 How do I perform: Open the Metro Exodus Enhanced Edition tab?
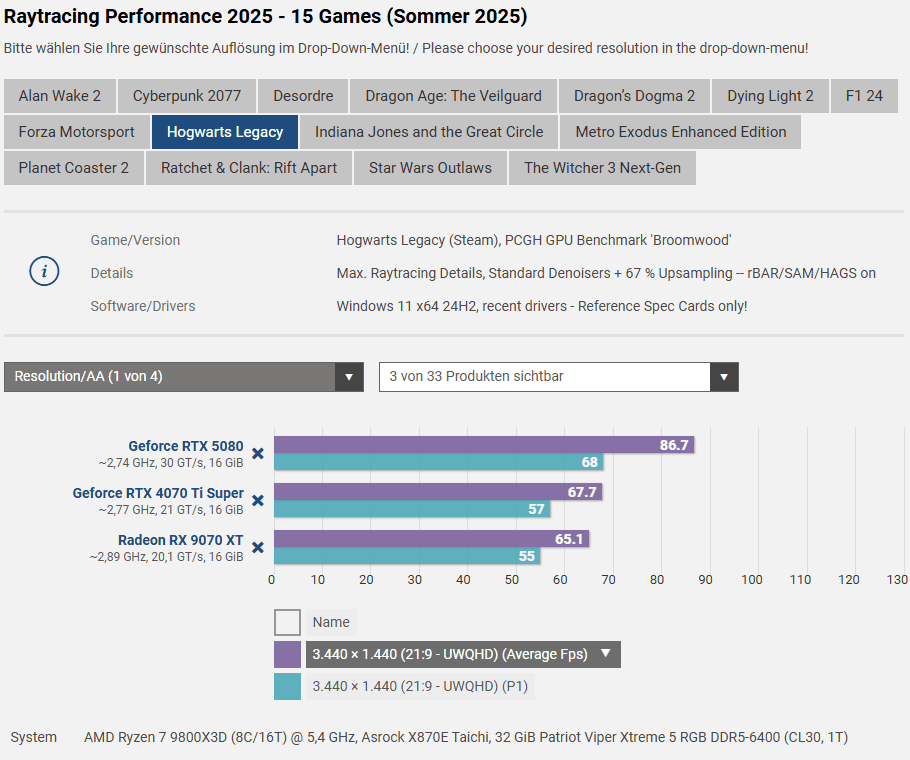(680, 132)
